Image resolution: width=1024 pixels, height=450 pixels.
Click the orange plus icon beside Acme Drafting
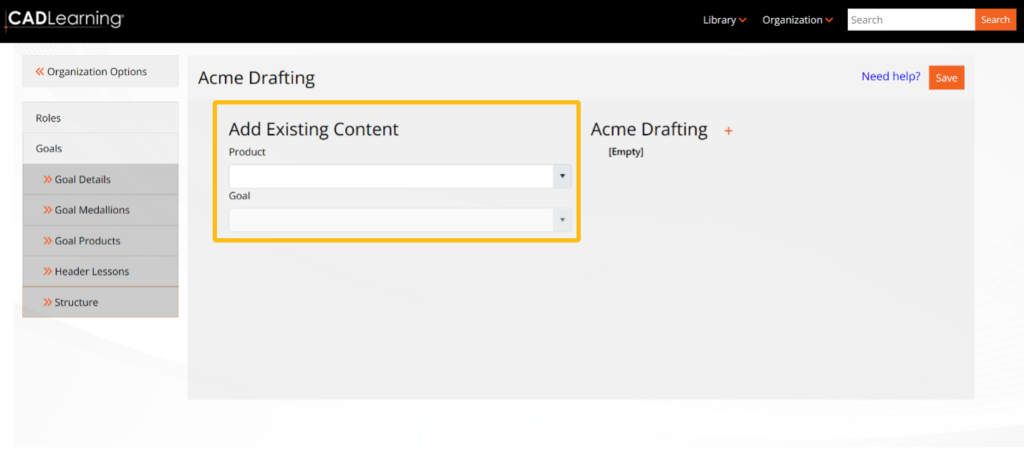tap(728, 131)
